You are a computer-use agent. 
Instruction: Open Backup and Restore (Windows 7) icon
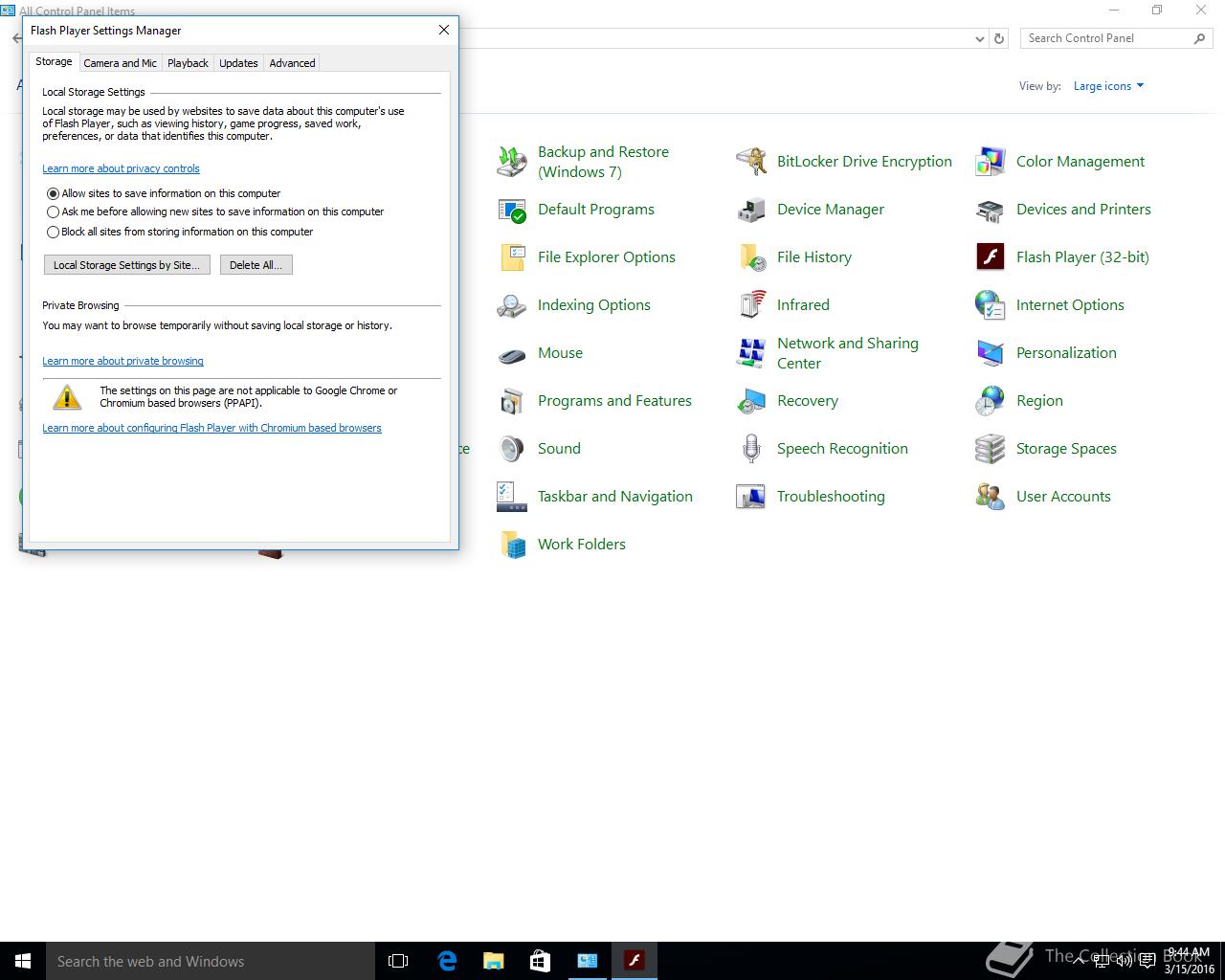coord(512,162)
